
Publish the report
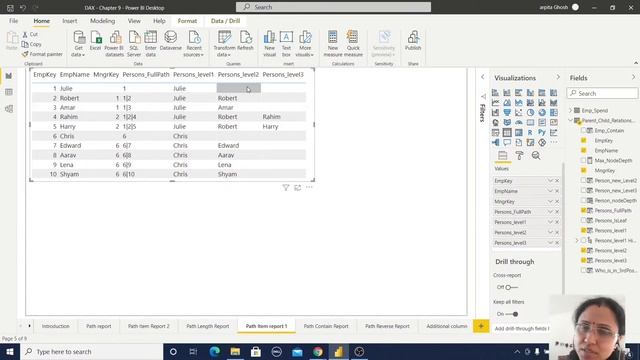[413, 41]
